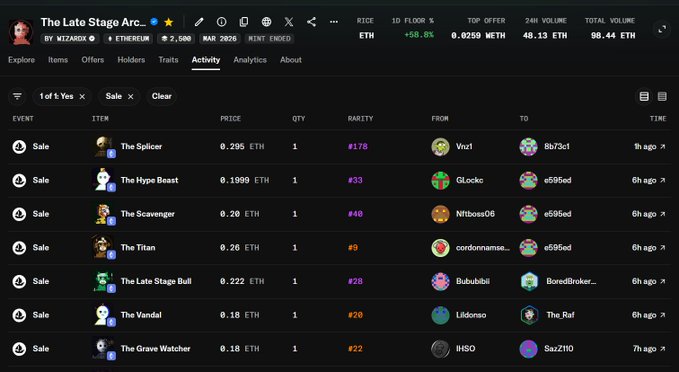Open The Vandal item link
The width and height of the screenshot is (679, 372).
(141, 315)
